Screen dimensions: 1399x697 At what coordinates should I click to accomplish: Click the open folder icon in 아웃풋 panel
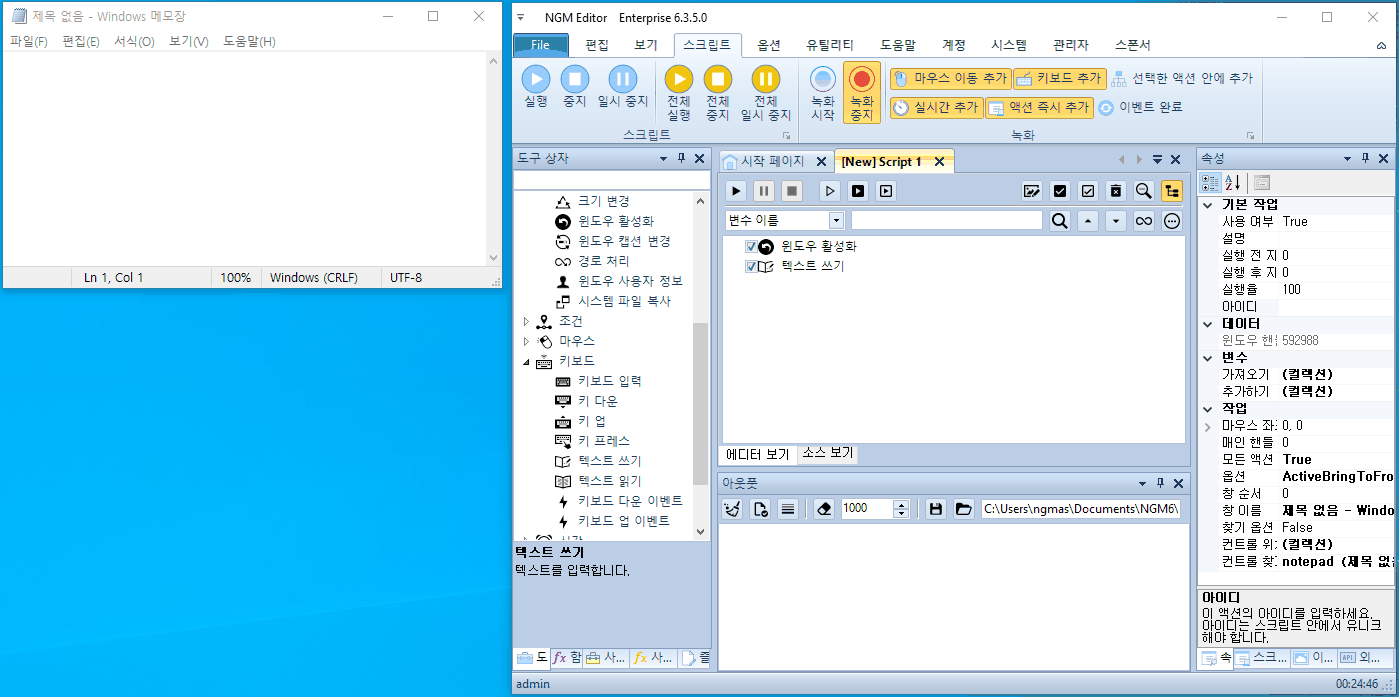click(963, 509)
